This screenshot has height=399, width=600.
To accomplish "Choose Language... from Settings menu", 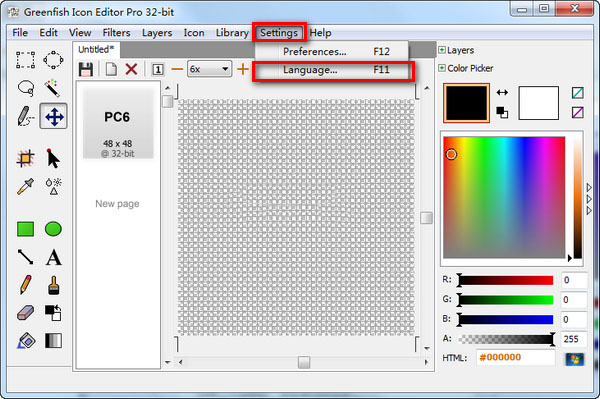I will [332, 70].
